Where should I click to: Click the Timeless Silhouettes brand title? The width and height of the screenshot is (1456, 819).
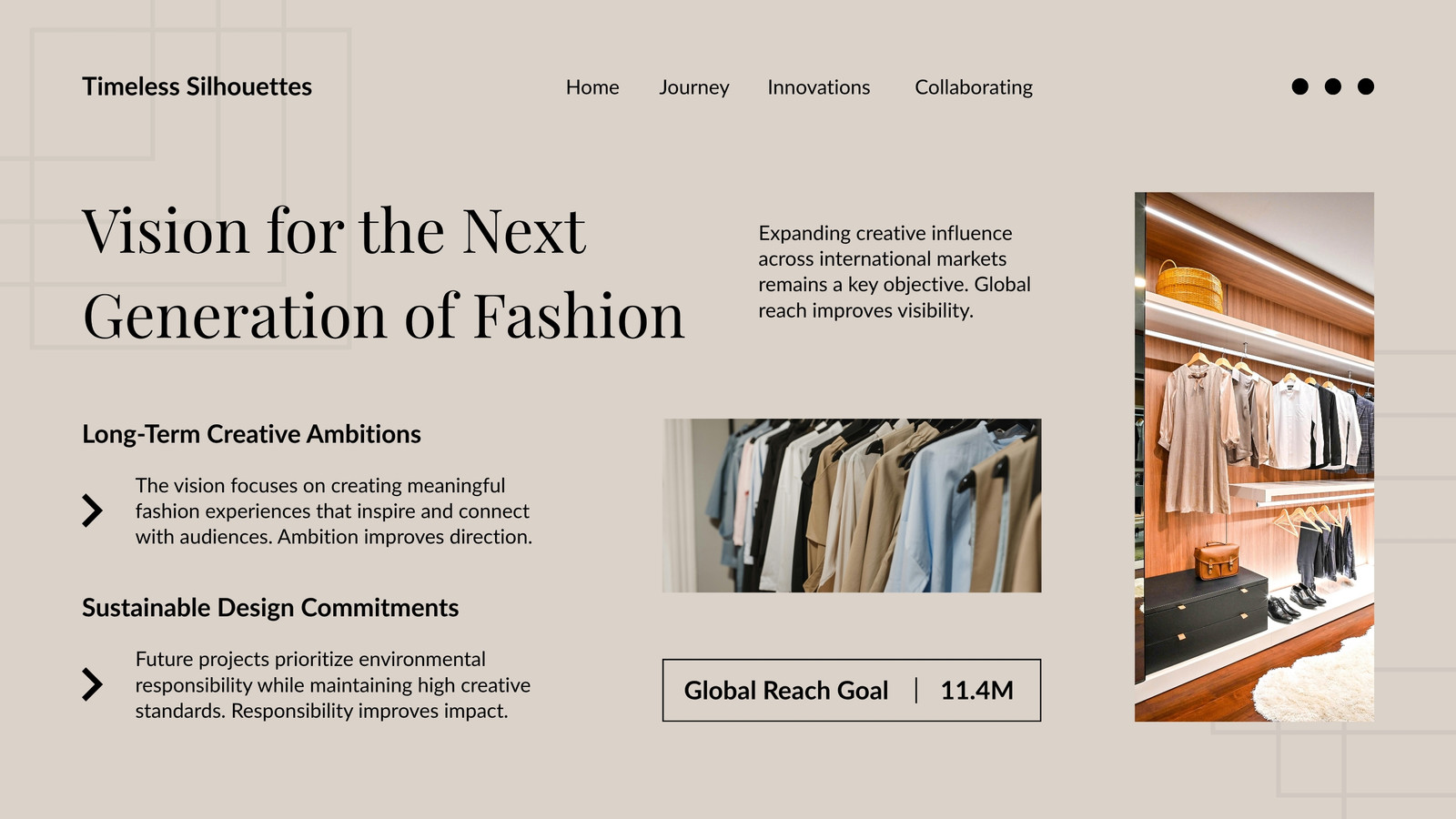(x=197, y=86)
